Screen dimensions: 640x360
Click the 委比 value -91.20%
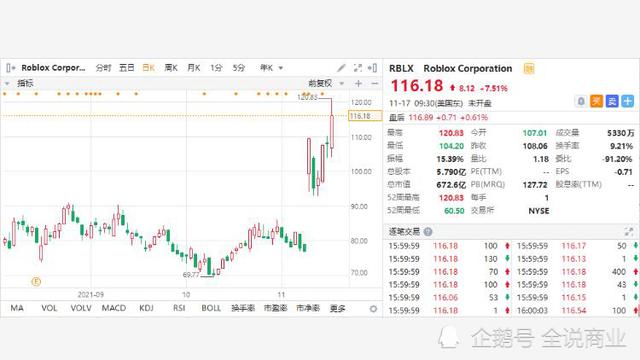(618, 159)
